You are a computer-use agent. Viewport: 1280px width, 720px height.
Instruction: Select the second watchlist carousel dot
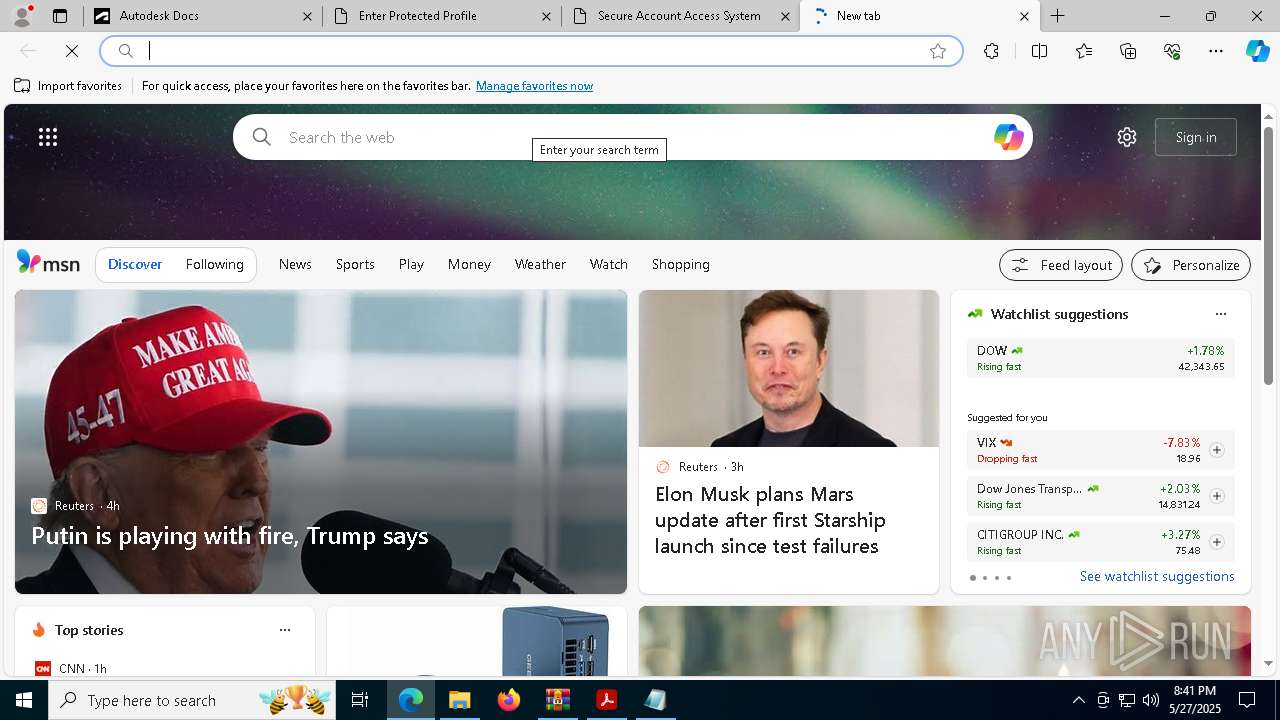985,578
